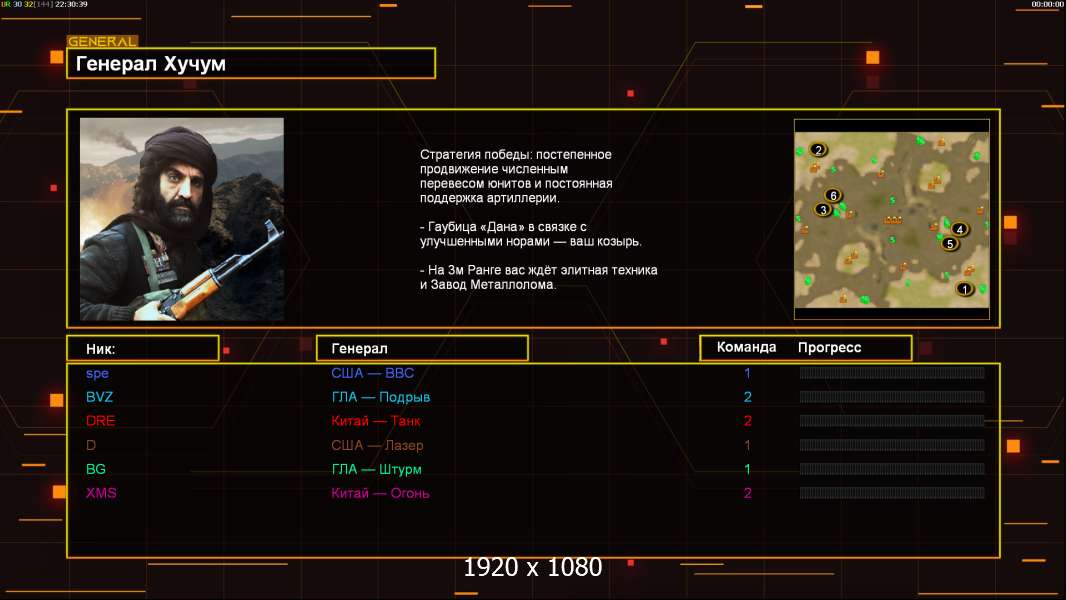Click the 'Стратегия победы' paragraph
The image size is (1066, 600).
coord(516,176)
